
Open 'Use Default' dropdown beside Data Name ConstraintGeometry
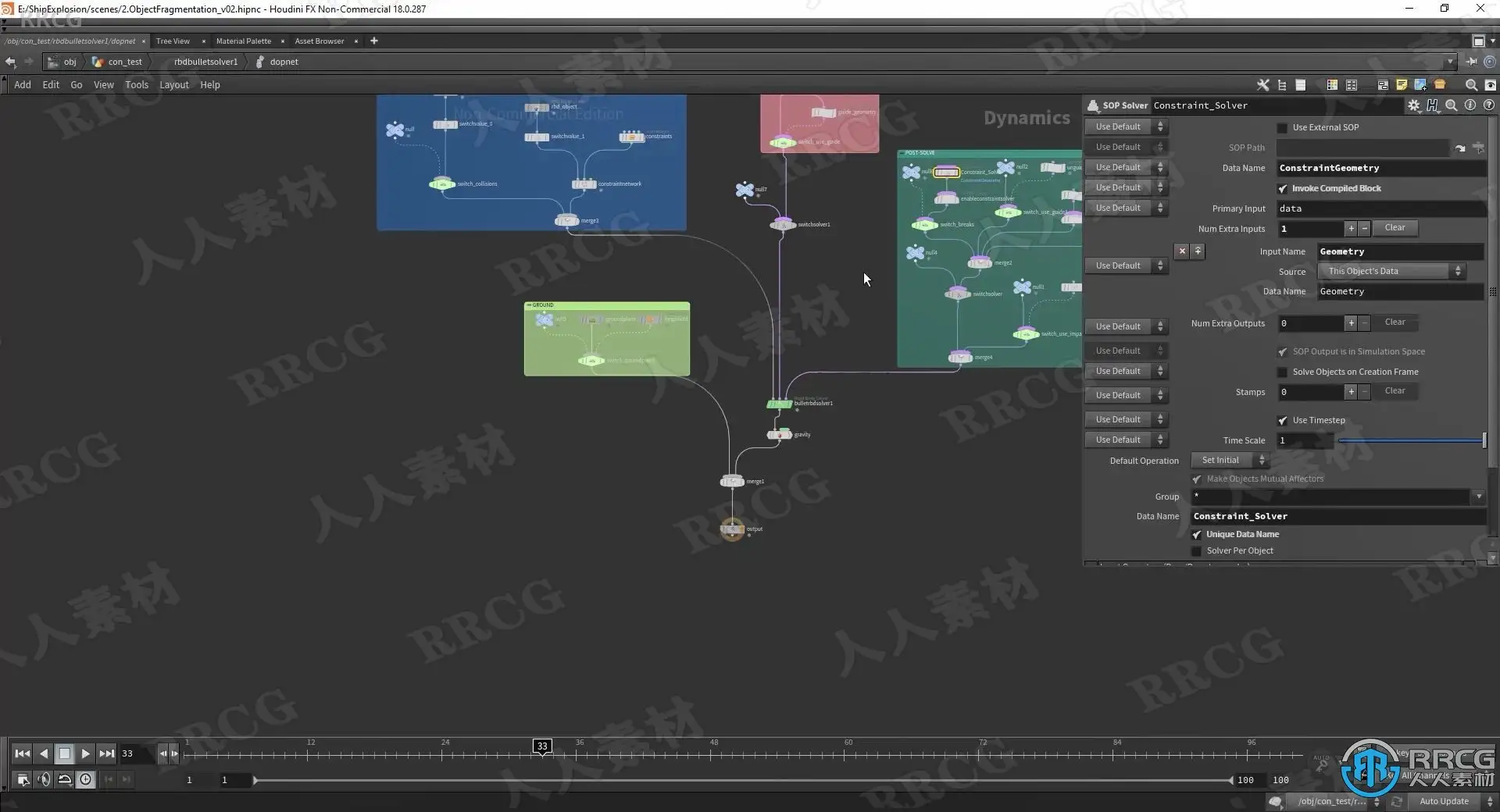click(x=1126, y=167)
